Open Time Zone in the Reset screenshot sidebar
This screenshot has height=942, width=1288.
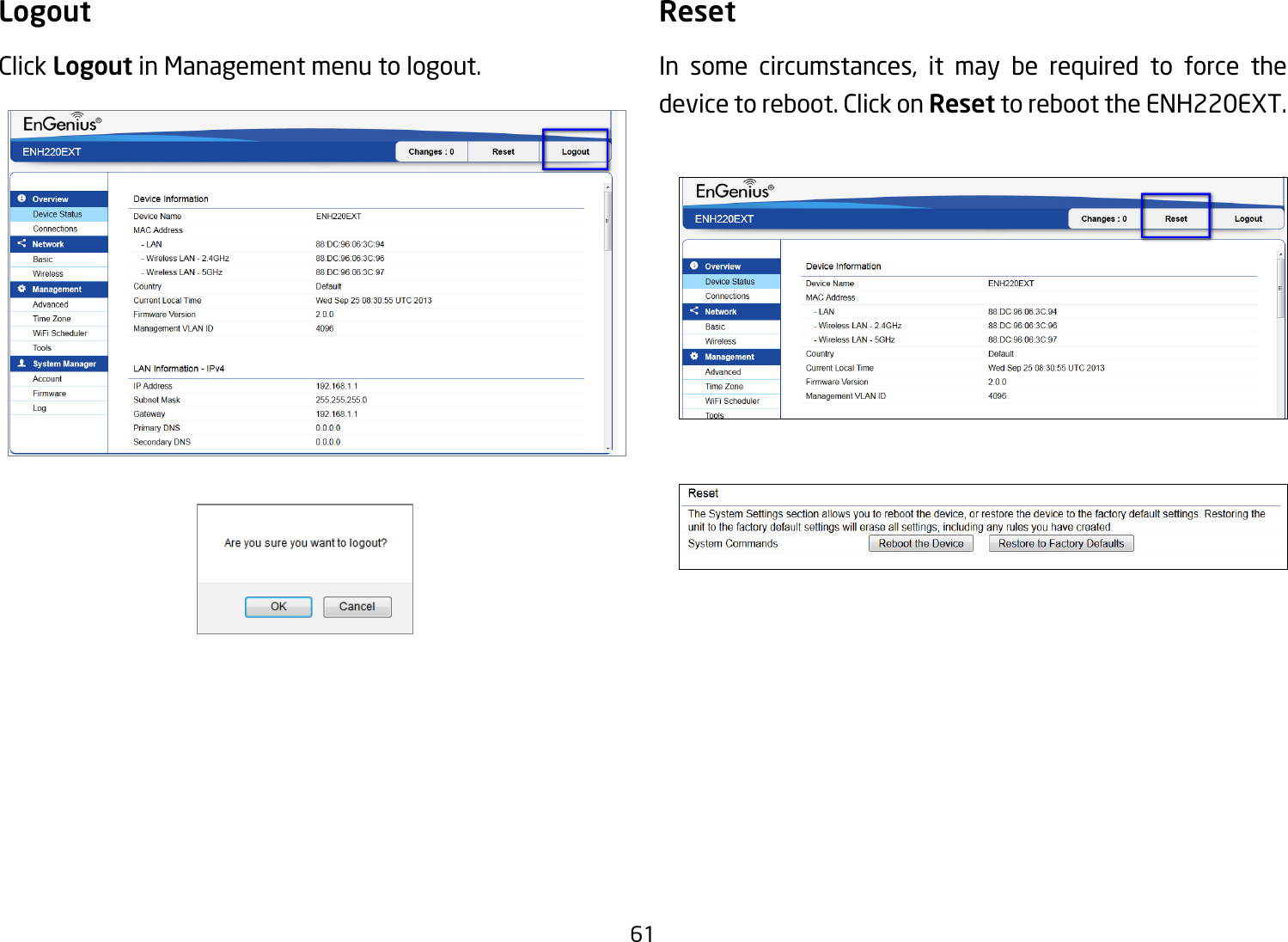point(731,386)
